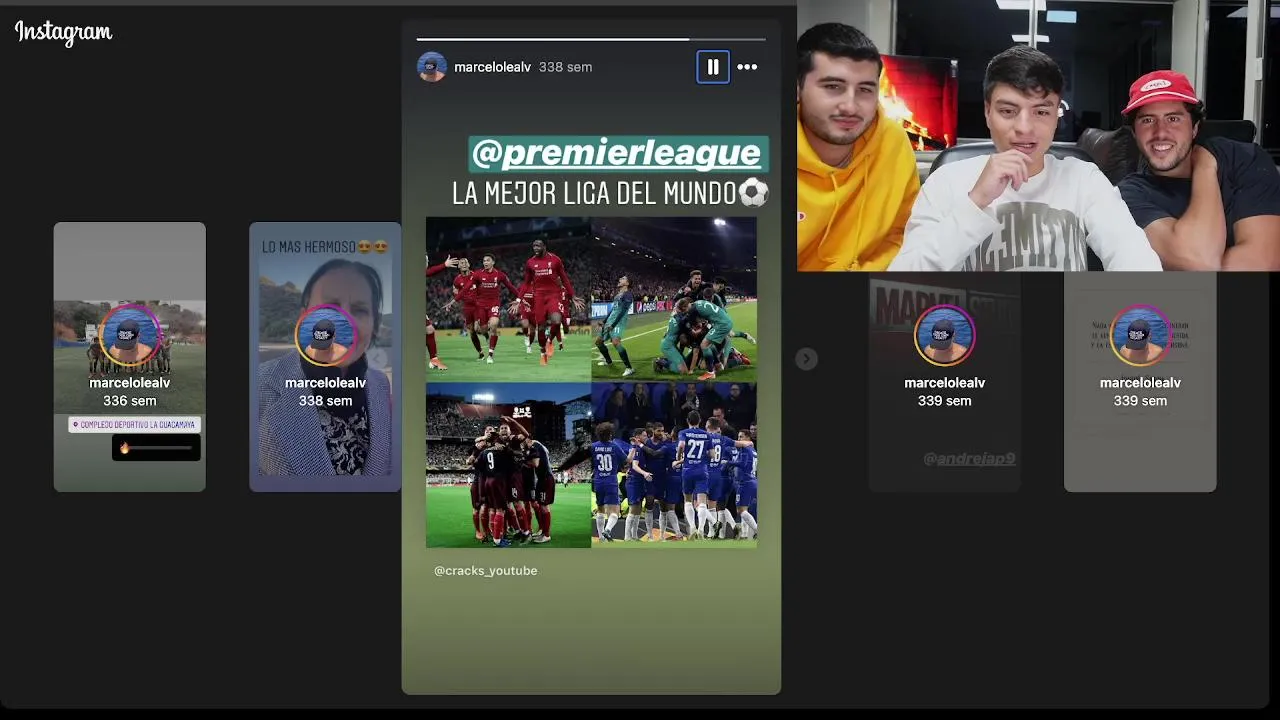Open the @andrejap9 339 sem story preview

point(945,382)
